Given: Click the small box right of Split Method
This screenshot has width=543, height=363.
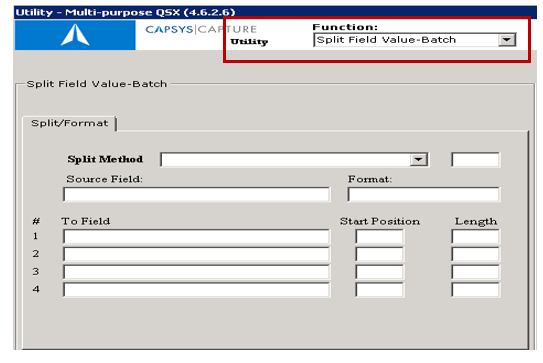Looking at the screenshot, I should [x=475, y=160].
